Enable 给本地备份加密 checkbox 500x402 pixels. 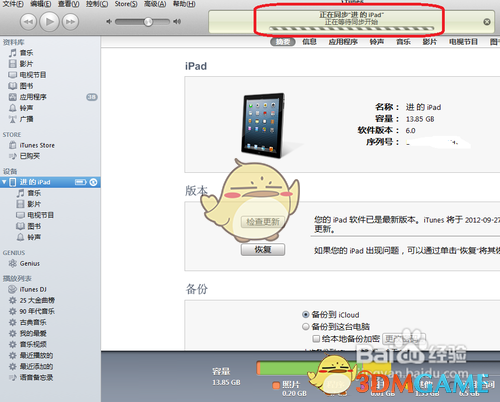(x=316, y=339)
